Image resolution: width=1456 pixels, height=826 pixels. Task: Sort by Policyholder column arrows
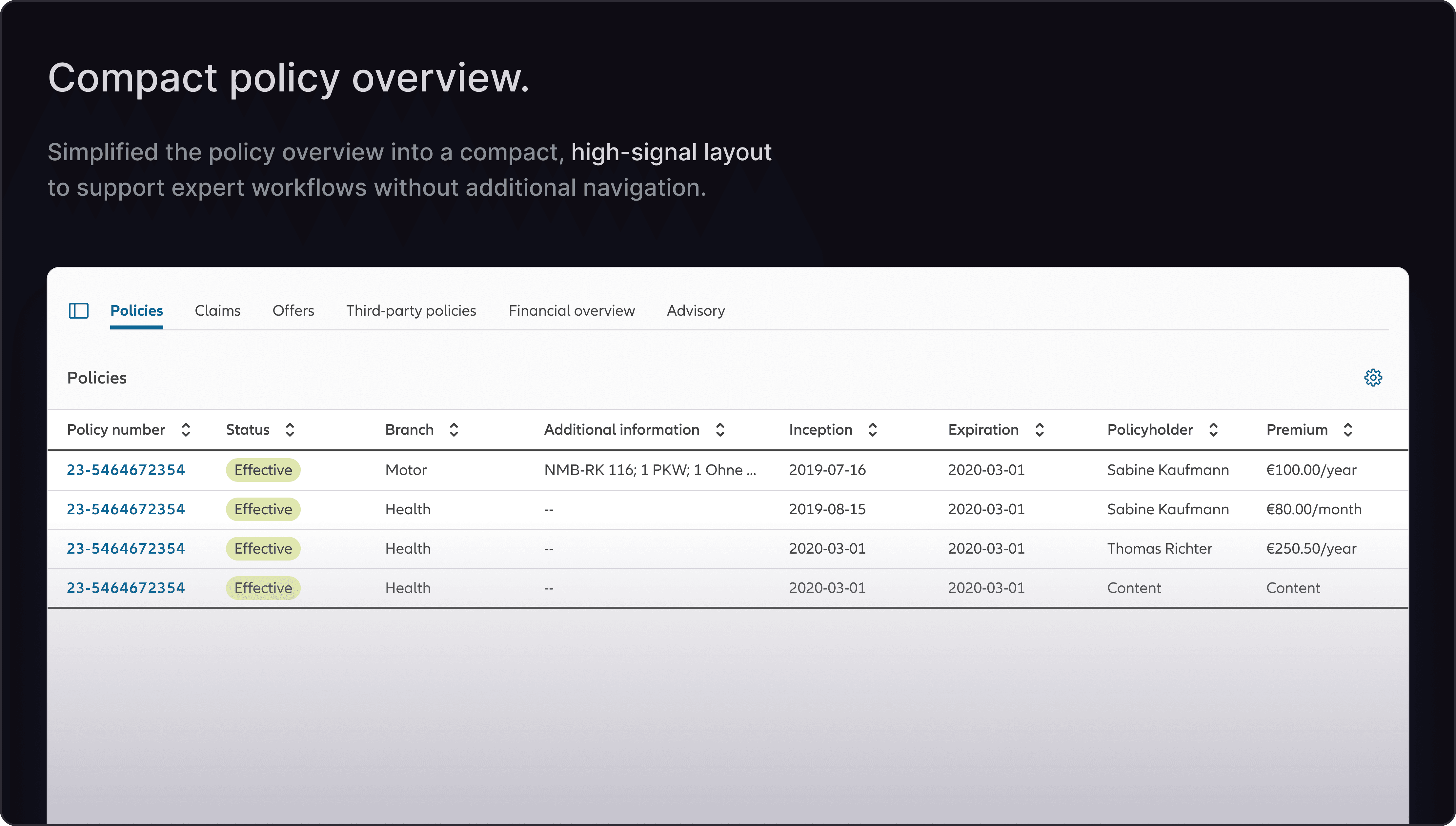pyautogui.click(x=1213, y=429)
